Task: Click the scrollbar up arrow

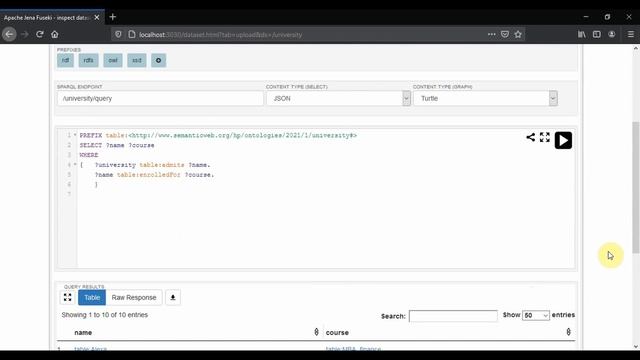Action: (x=636, y=48)
